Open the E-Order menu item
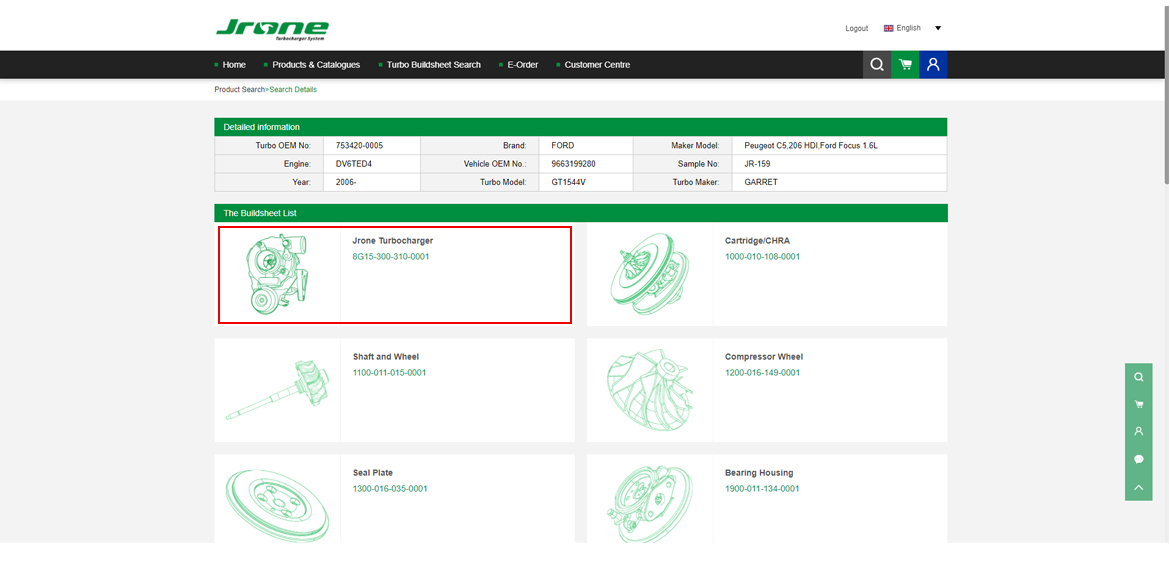Image resolution: width=1170 pixels, height=564 pixels. pos(522,65)
